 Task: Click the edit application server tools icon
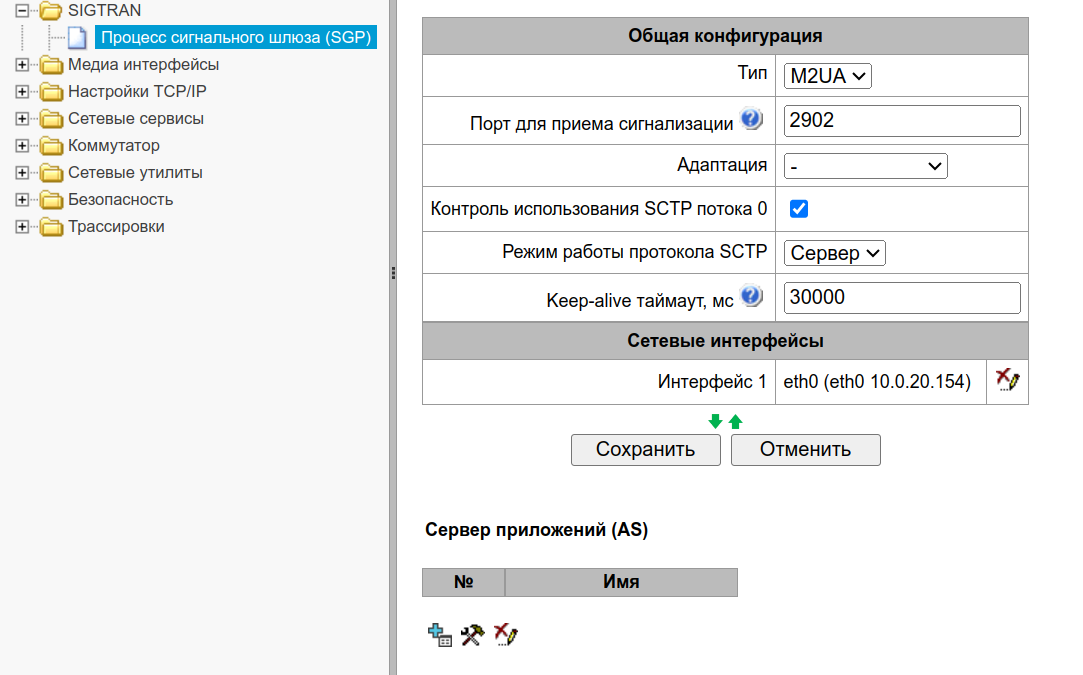pyautogui.click(x=472, y=634)
